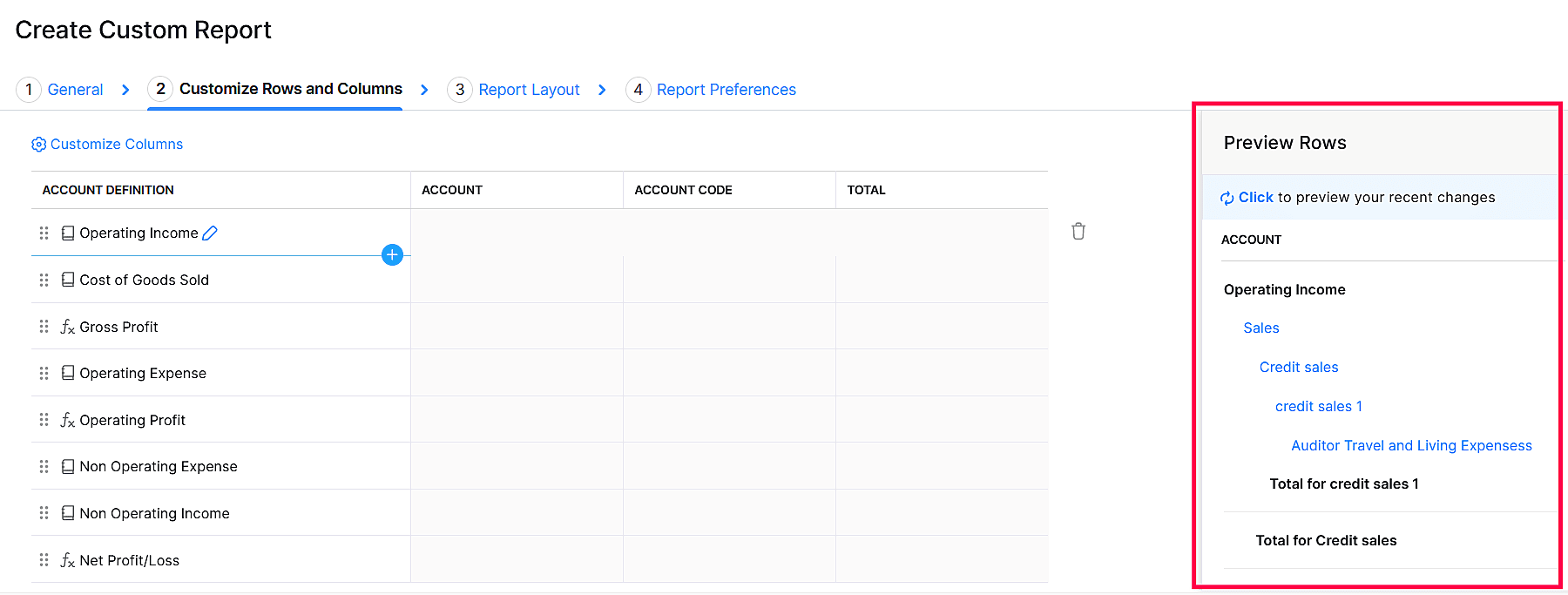This screenshot has height=595, width=1568.
Task: Switch to the Report Preferences step
Action: tap(726, 90)
